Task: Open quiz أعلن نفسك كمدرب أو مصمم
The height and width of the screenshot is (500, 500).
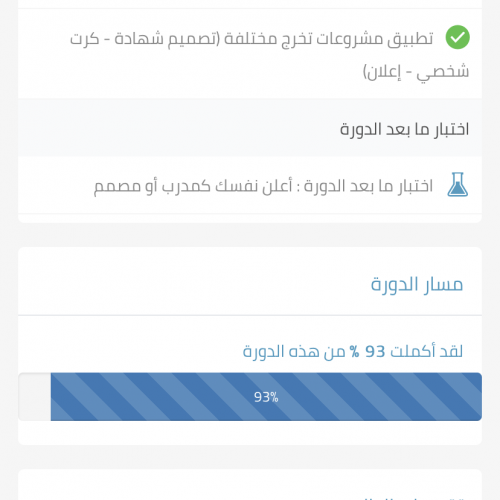Action: tap(250, 185)
